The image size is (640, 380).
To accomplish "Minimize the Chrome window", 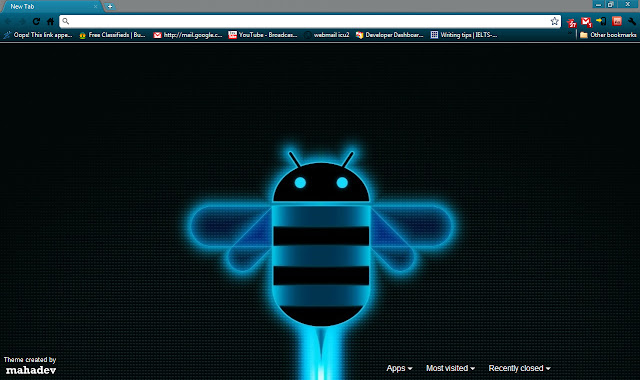I will click(598, 5).
